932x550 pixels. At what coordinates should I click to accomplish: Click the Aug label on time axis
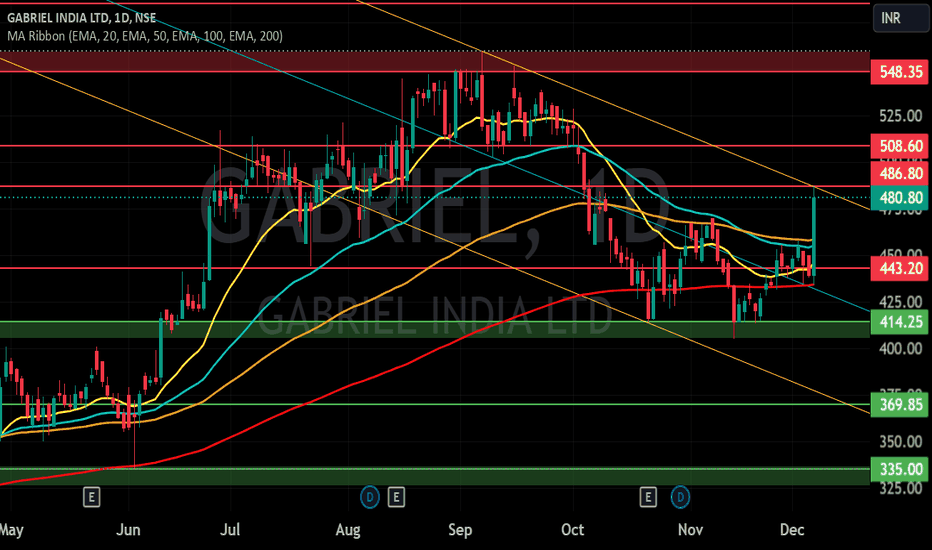pos(348,529)
